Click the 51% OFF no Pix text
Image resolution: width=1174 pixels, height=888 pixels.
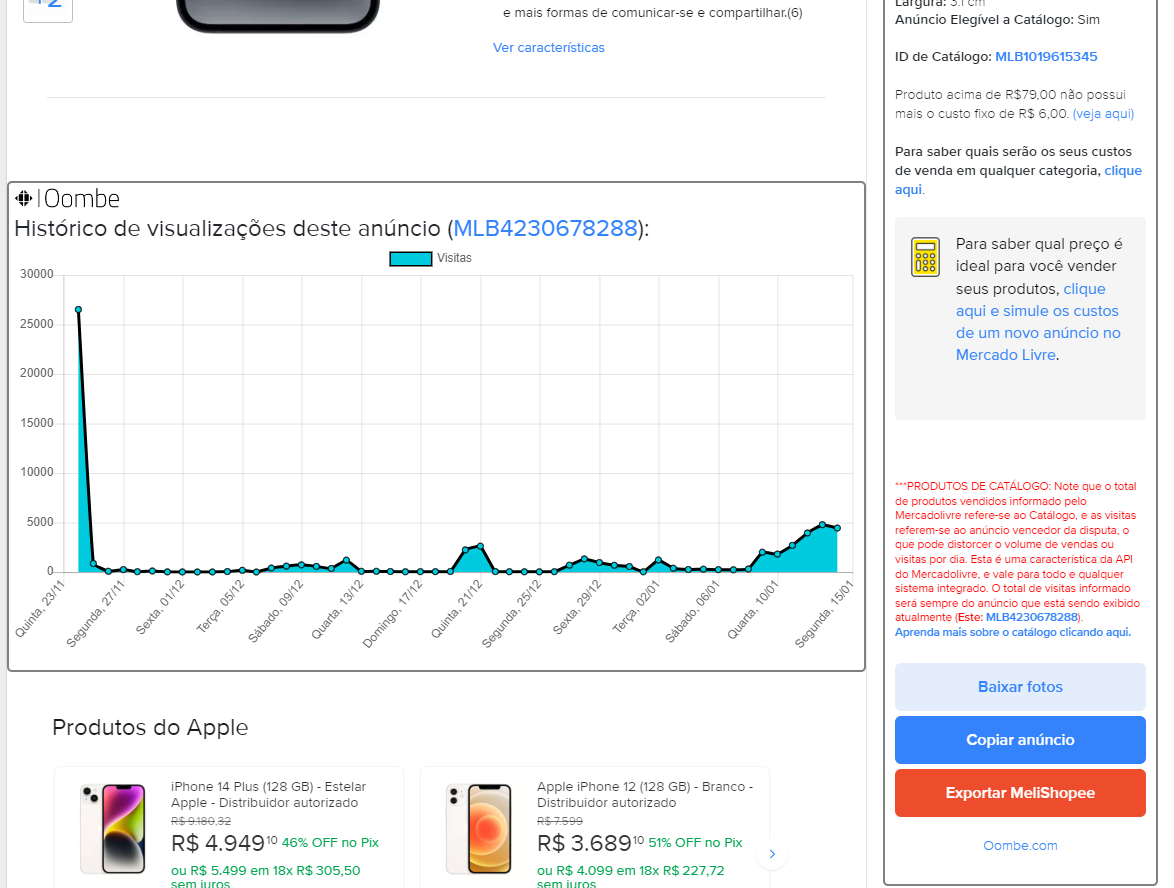pos(696,842)
